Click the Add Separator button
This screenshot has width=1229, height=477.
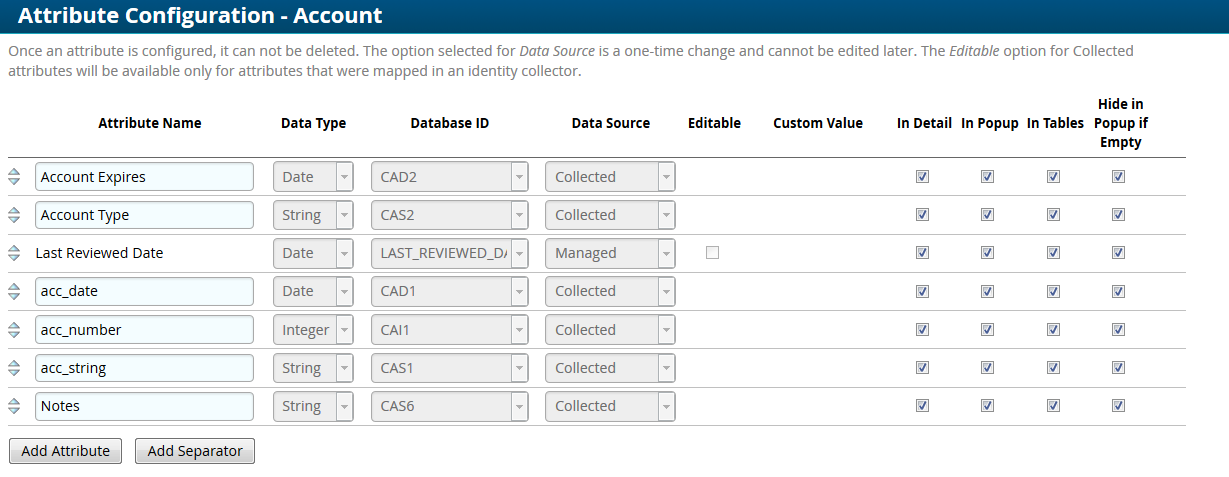195,451
